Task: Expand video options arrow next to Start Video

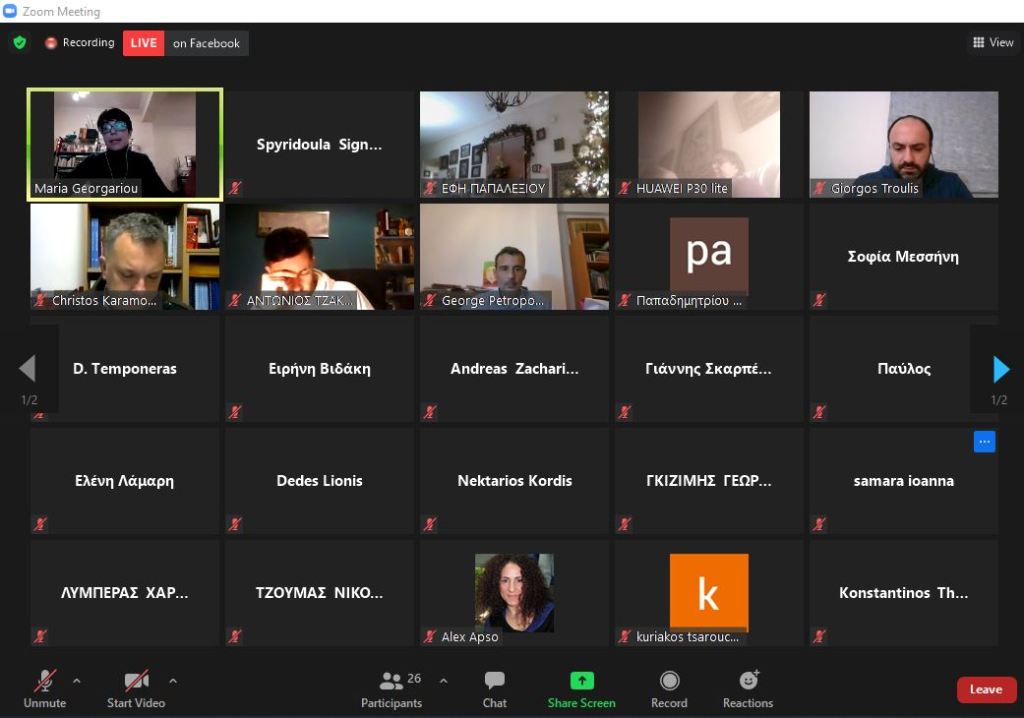Action: 173,681
